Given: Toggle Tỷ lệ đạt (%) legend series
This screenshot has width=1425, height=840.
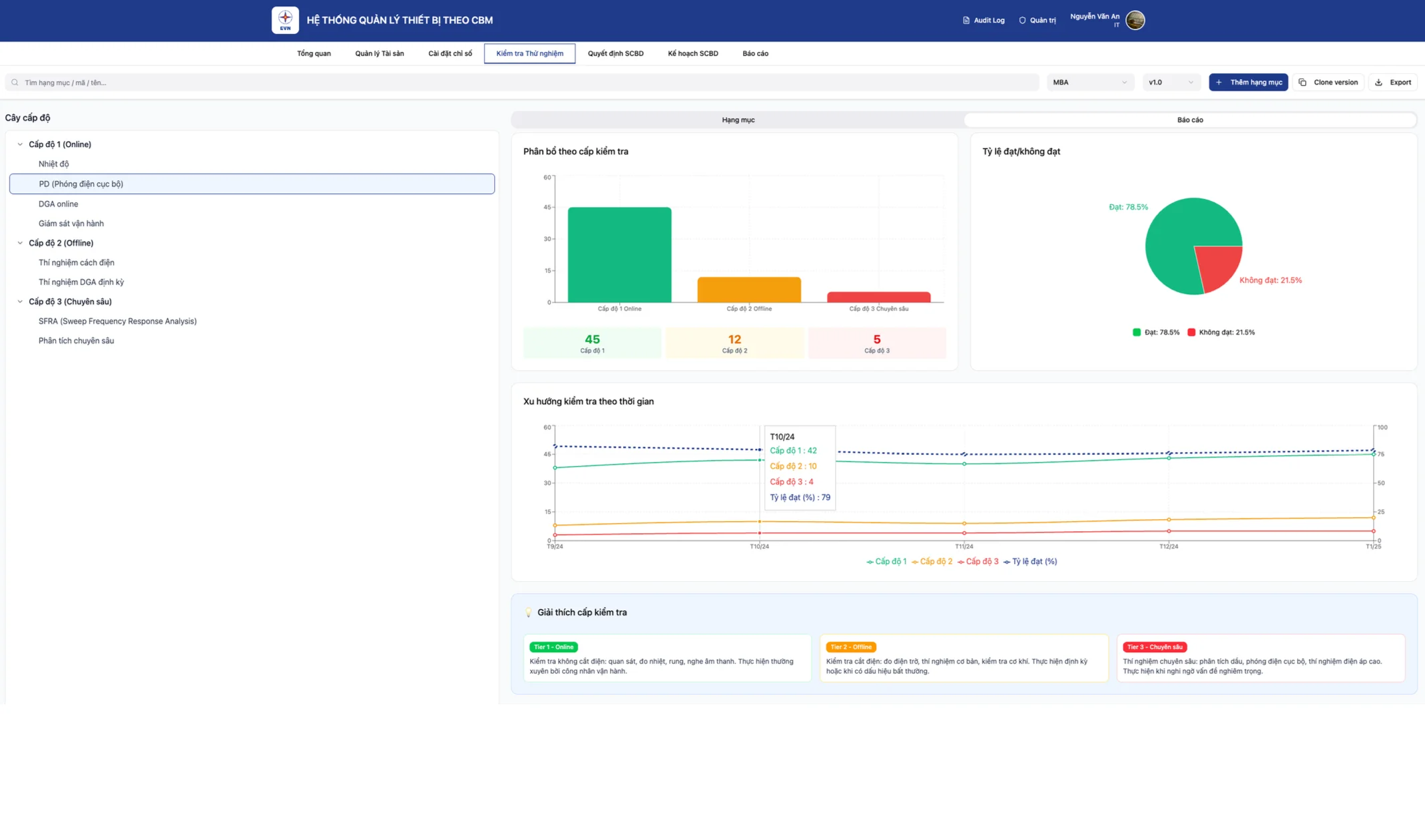Looking at the screenshot, I should pyautogui.click(x=1030, y=562).
